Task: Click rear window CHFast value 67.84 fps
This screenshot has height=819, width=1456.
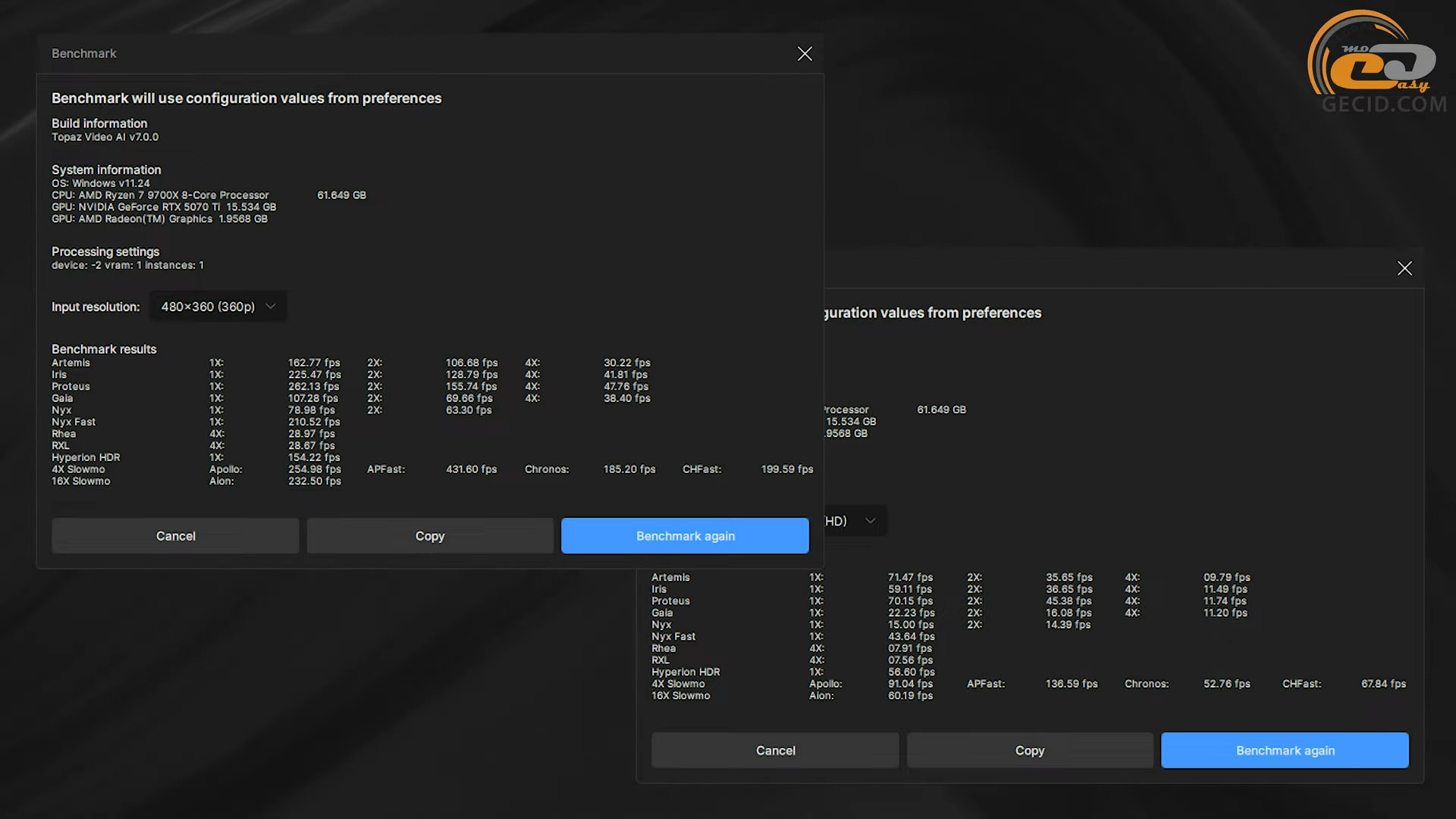Action: tap(1383, 684)
